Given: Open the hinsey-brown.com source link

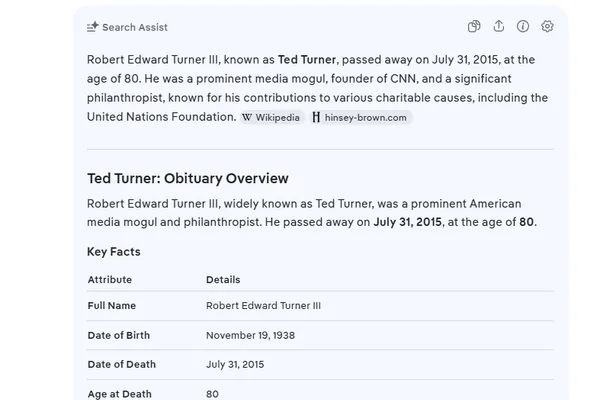Looking at the screenshot, I should [360, 118].
